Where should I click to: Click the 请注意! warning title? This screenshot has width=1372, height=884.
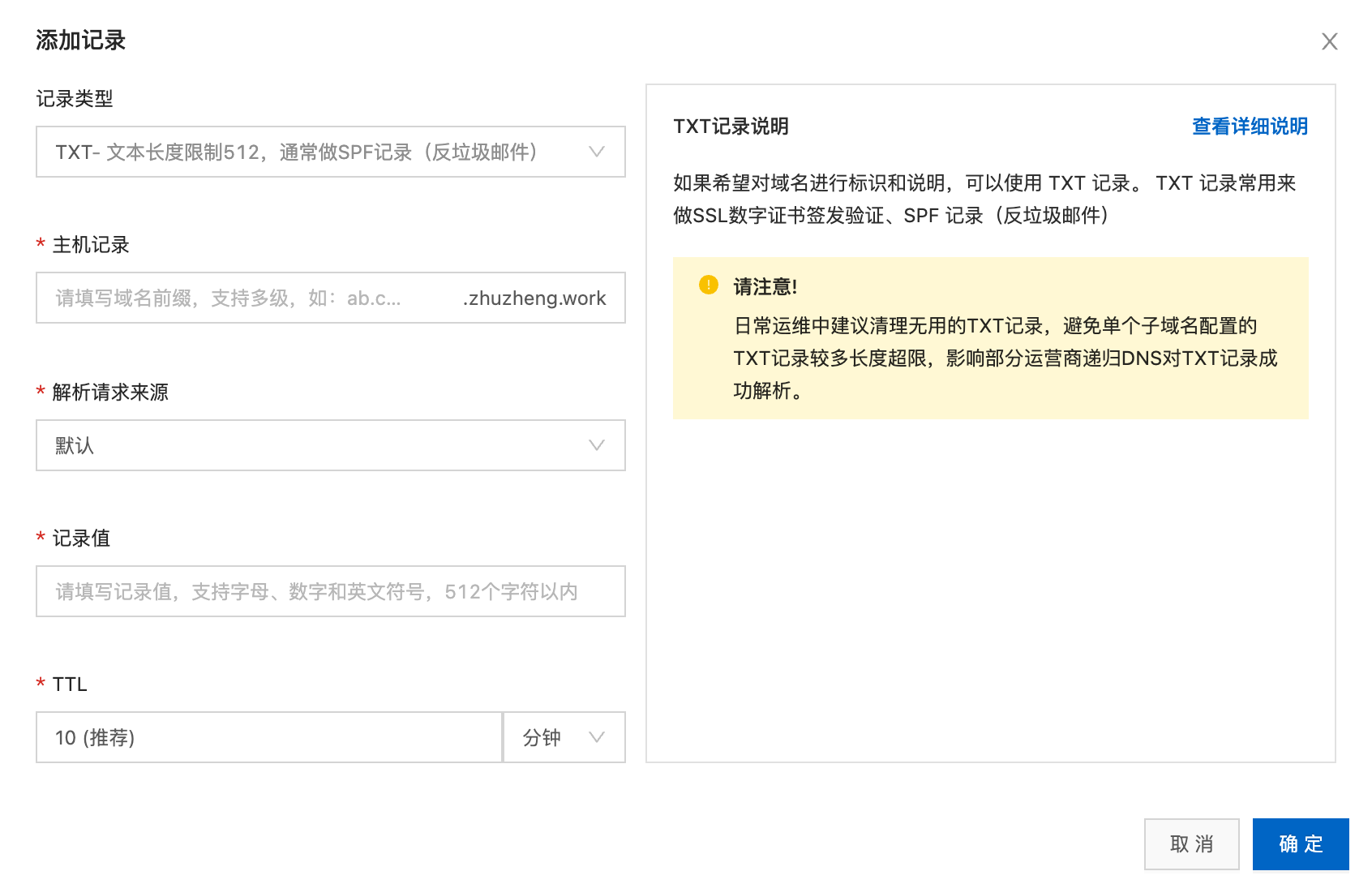pos(765,287)
